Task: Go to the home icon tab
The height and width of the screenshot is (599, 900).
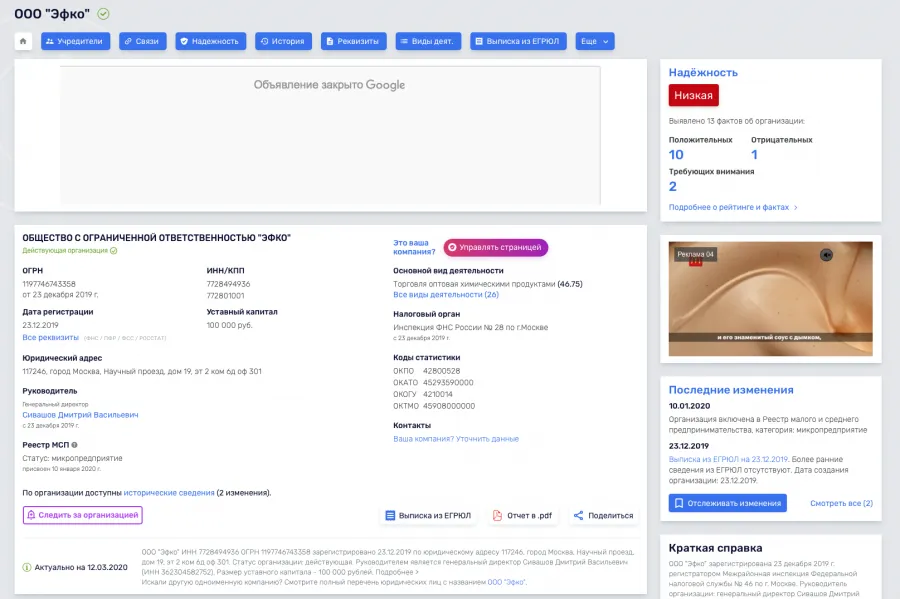Action: (23, 41)
